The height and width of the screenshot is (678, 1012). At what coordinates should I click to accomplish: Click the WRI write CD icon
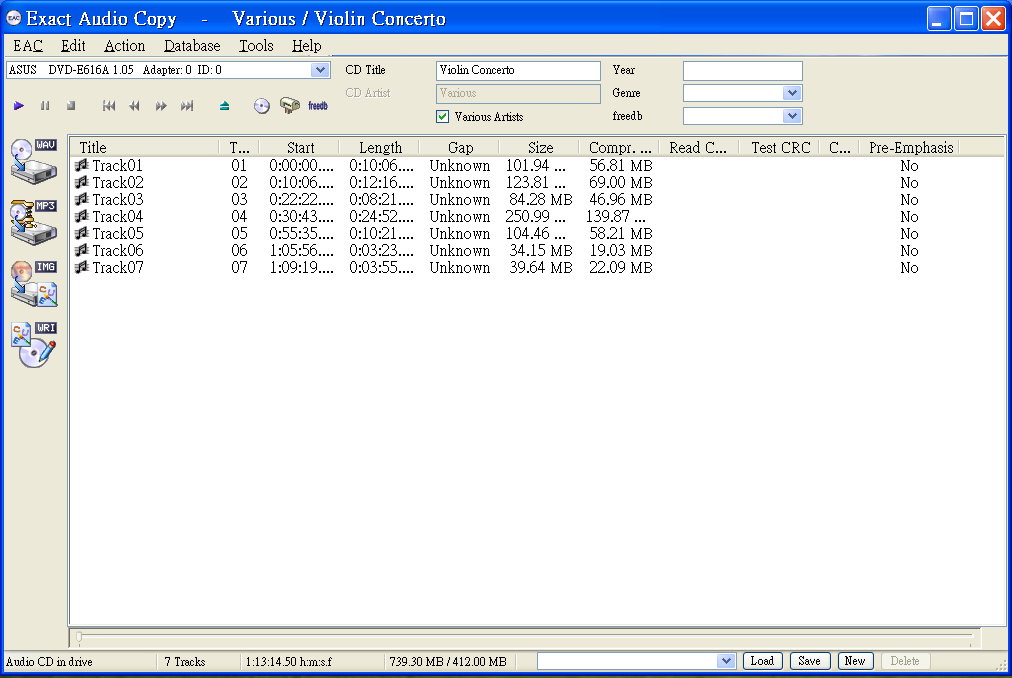click(x=33, y=344)
